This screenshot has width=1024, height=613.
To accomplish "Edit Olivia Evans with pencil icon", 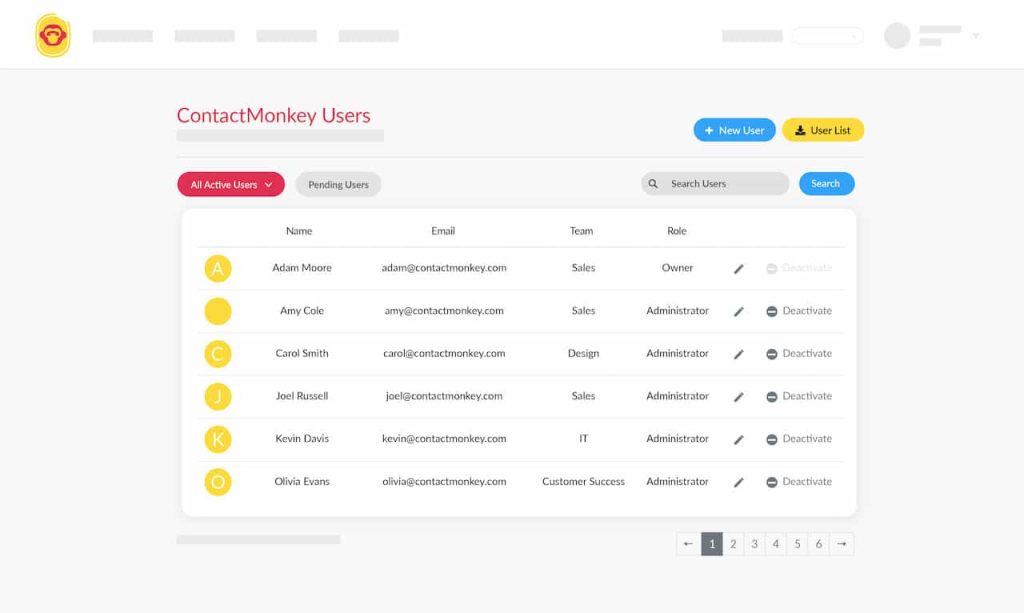I will click(x=739, y=482).
